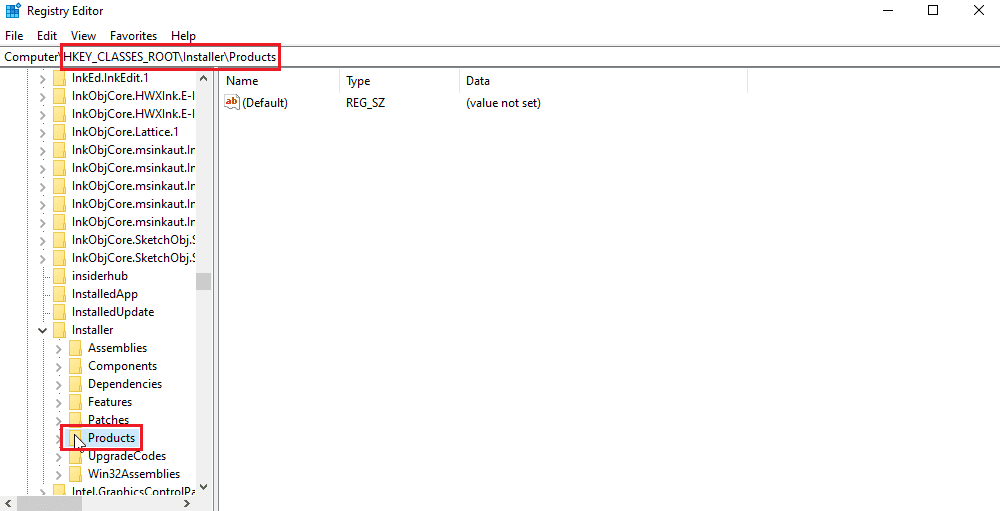
Task: Expand the Dependencies subkey
Action: [x=59, y=384]
